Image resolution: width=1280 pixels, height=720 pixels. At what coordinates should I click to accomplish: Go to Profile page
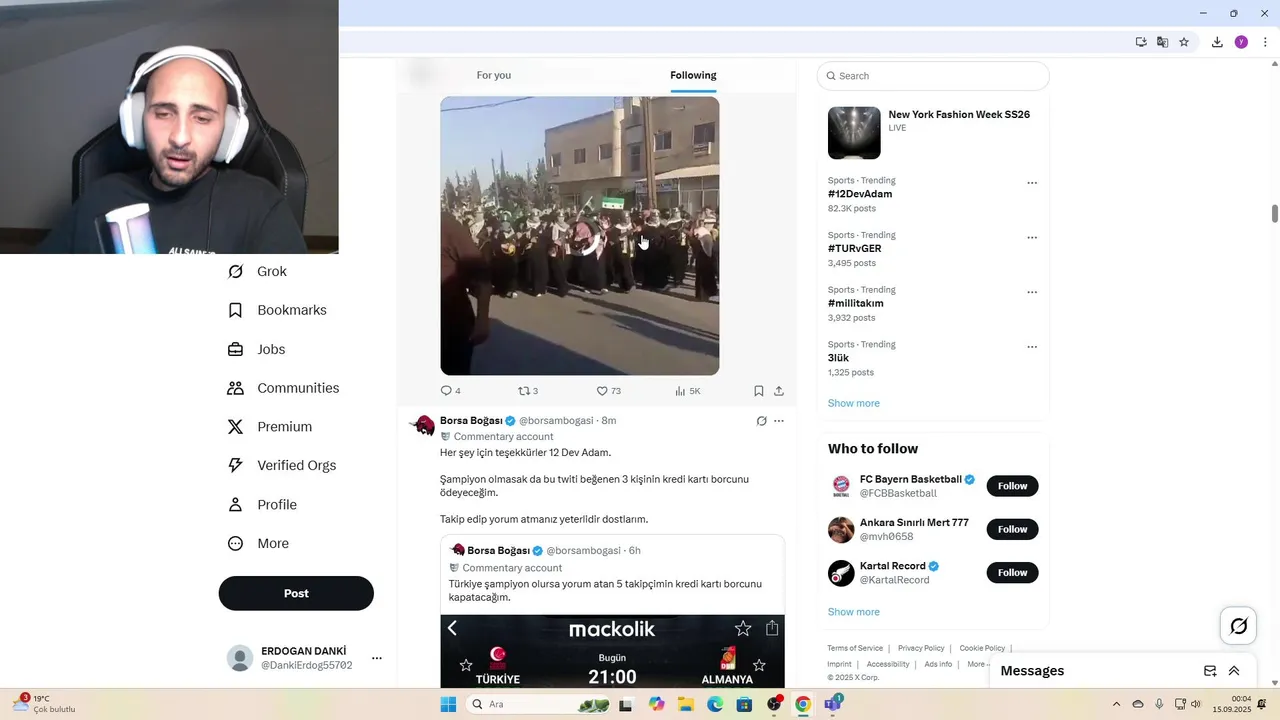262,504
